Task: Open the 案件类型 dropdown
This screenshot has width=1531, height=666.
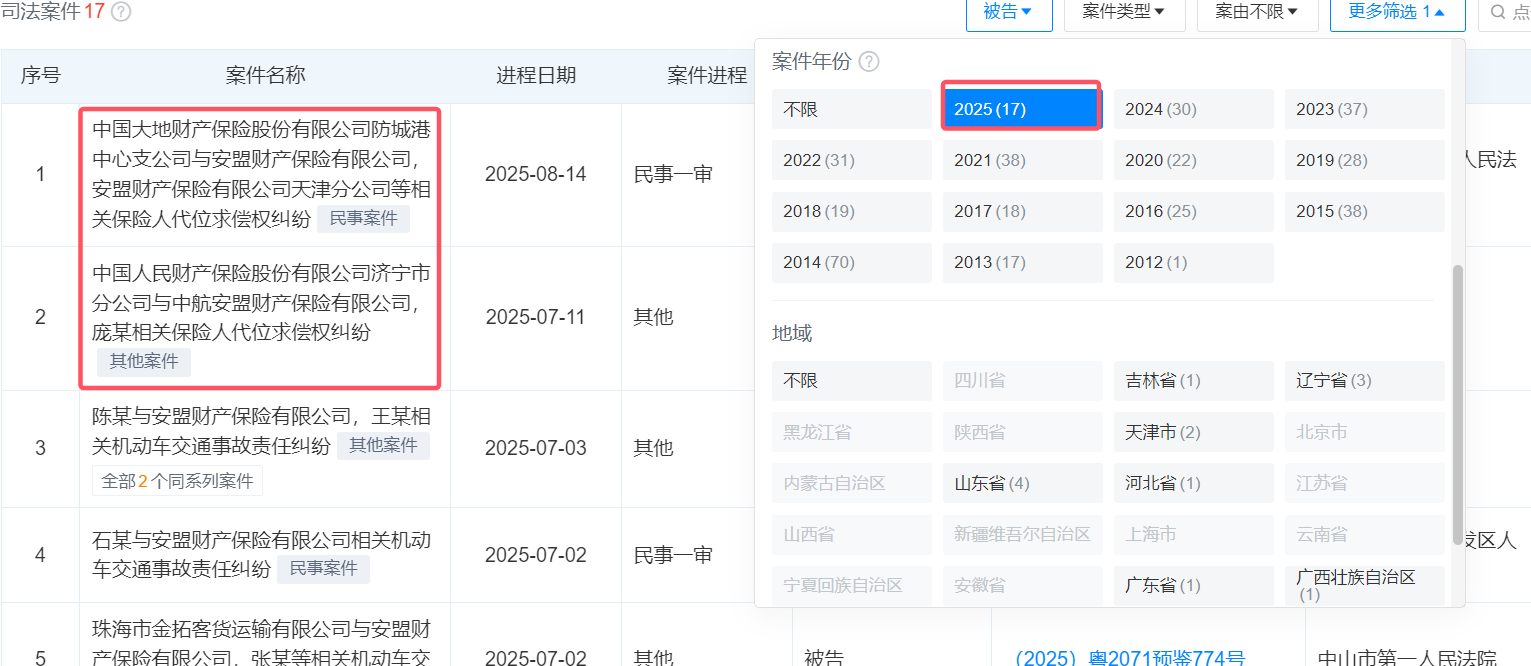Action: [x=1125, y=12]
